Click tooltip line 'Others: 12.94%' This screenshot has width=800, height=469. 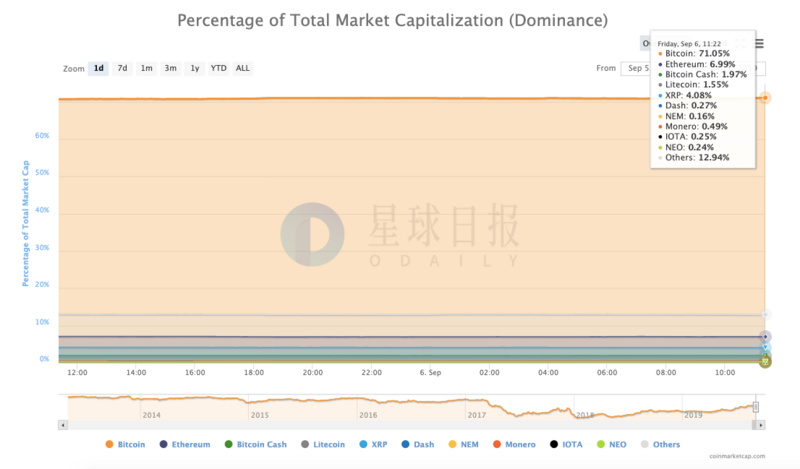pyautogui.click(x=694, y=158)
